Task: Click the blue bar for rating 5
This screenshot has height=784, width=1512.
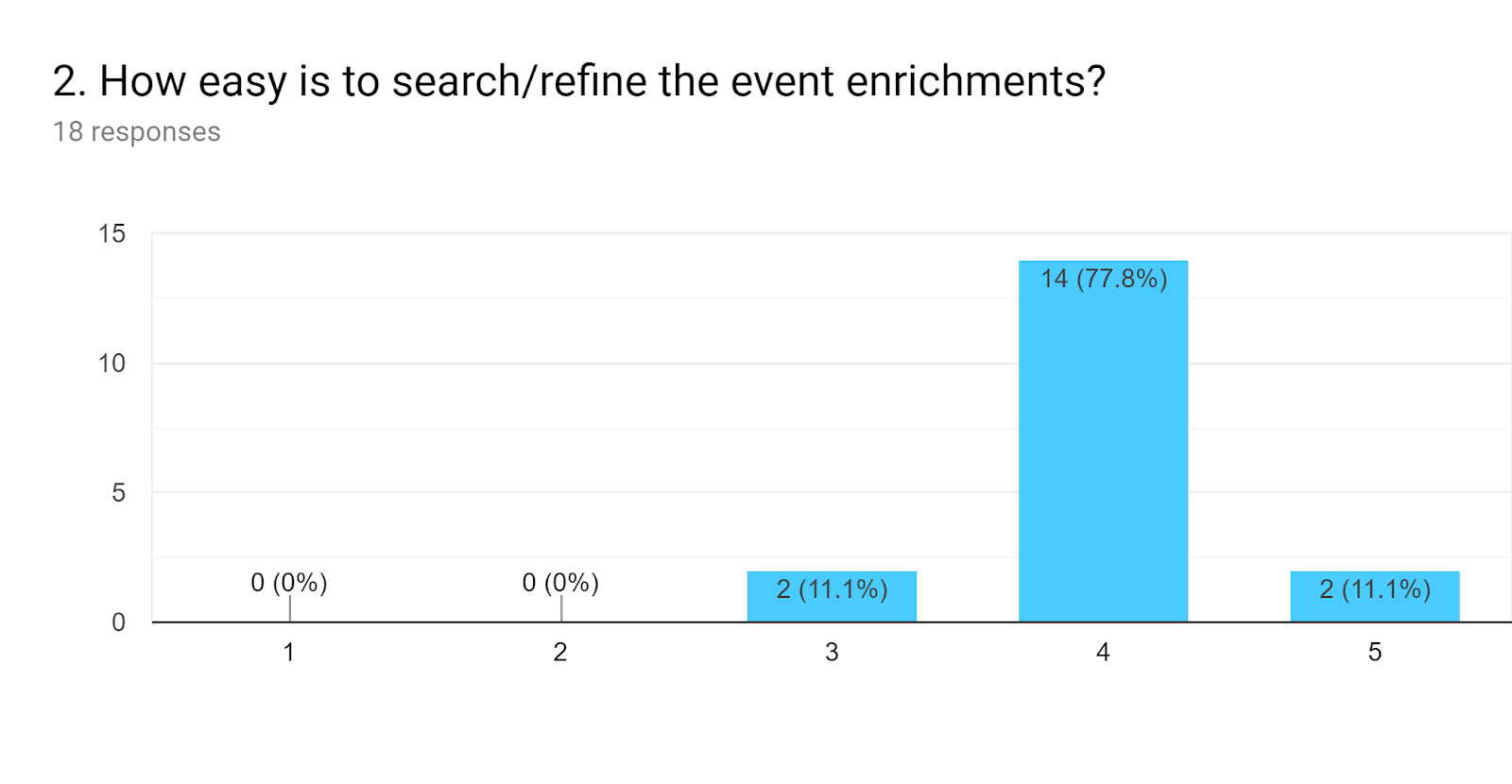Action: click(1375, 596)
